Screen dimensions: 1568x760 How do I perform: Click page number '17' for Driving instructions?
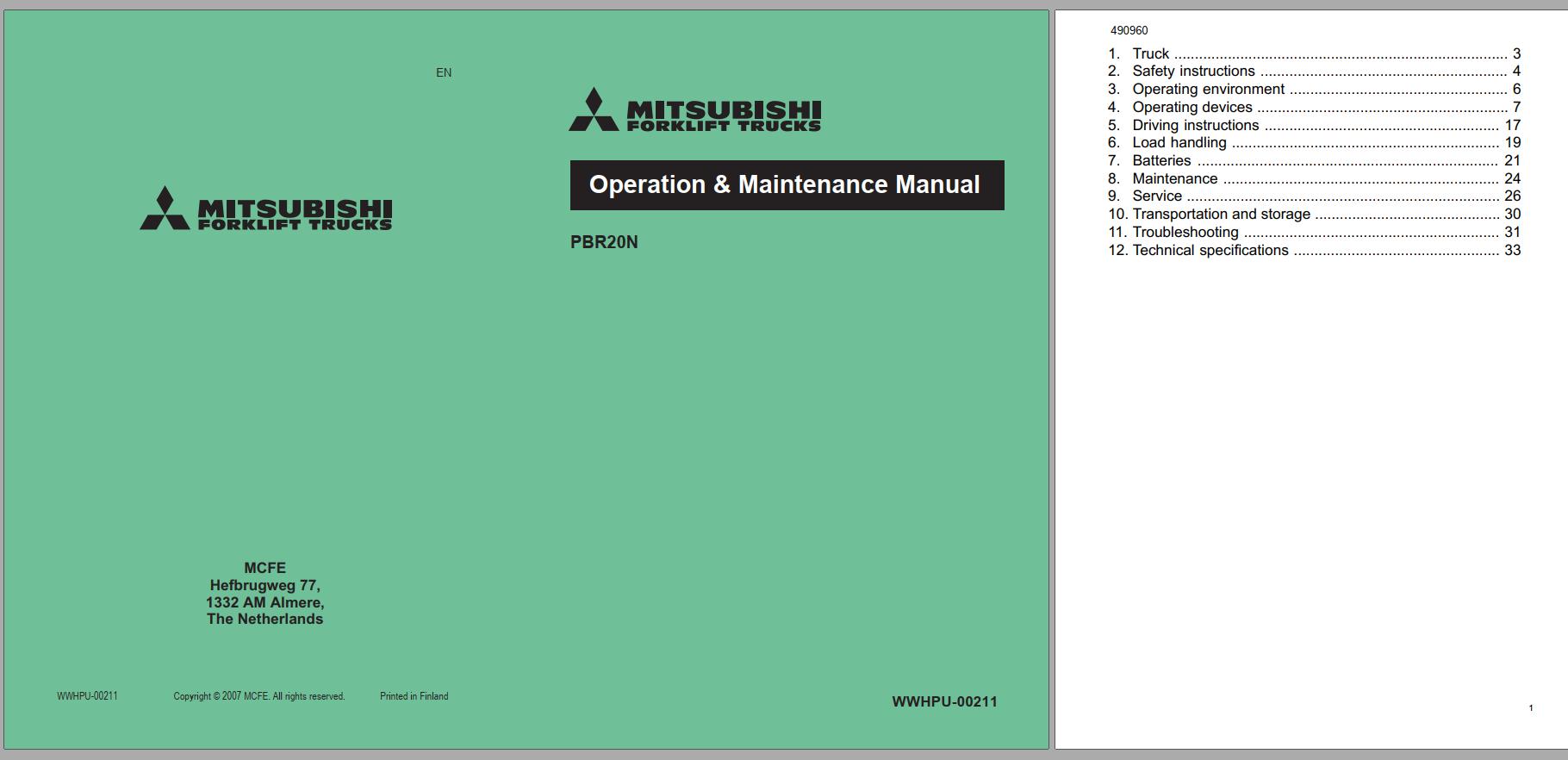click(x=1513, y=125)
